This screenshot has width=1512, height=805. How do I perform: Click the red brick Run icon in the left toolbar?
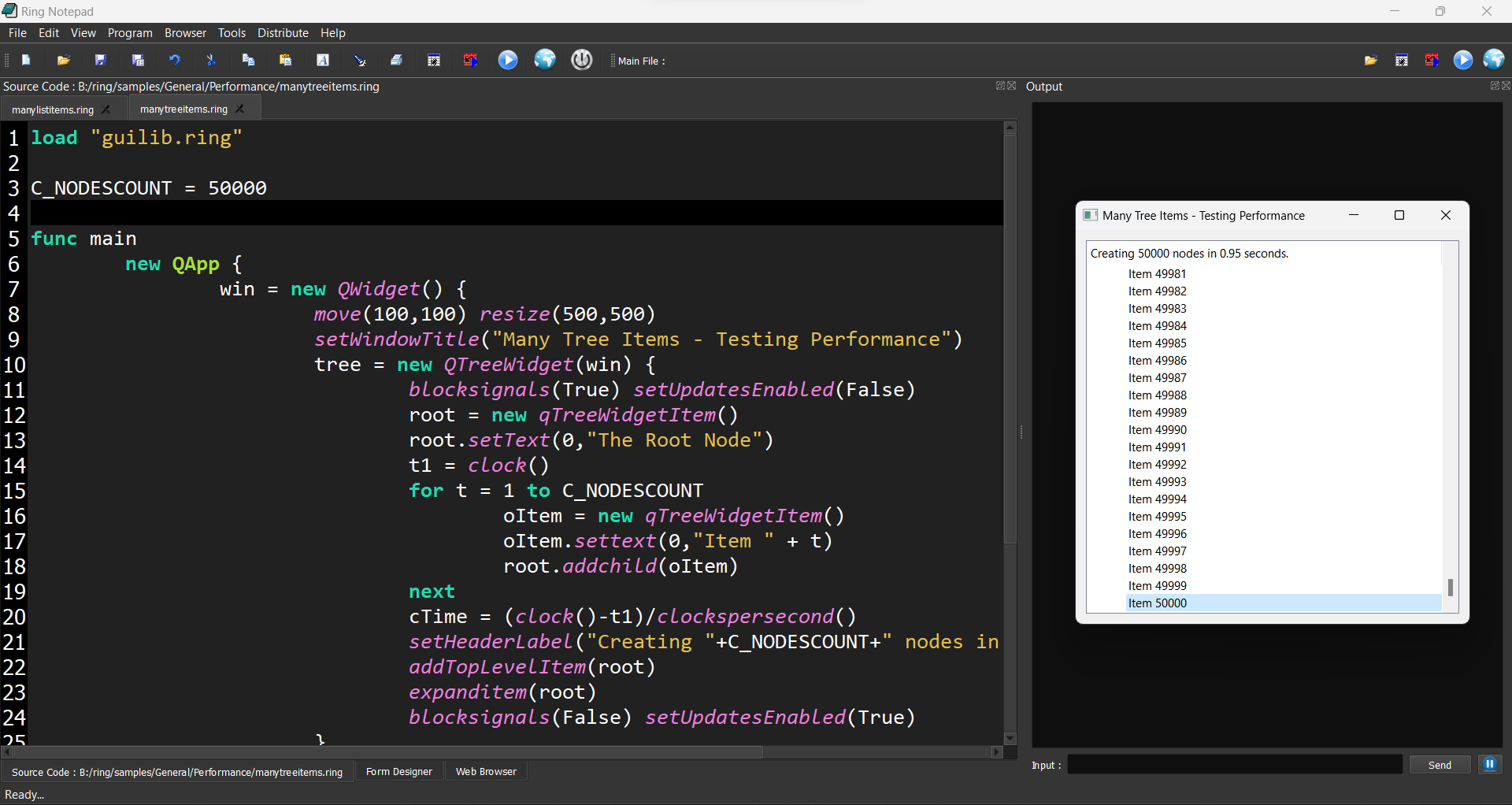471,60
